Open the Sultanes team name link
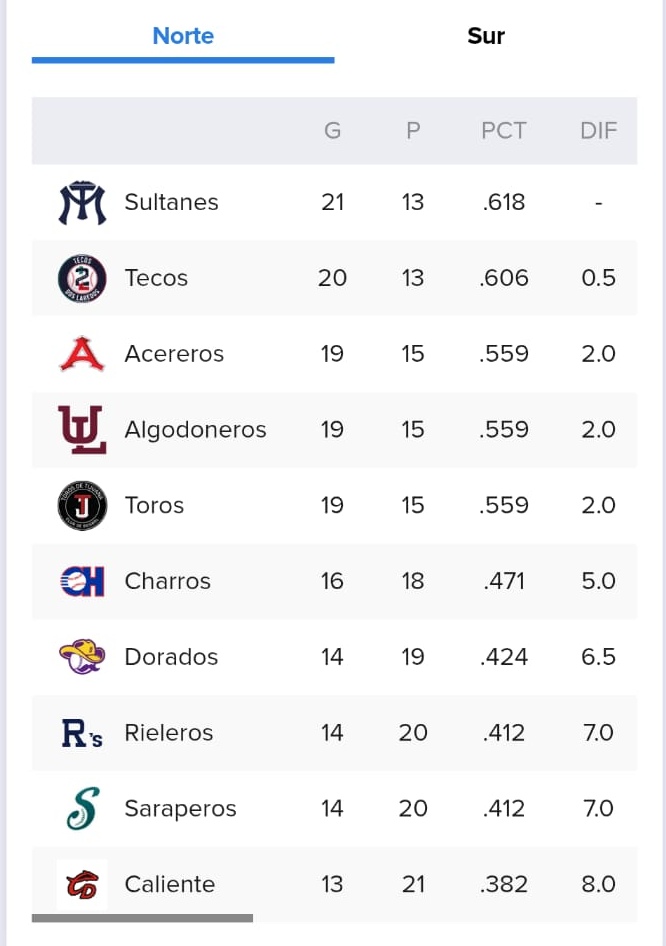This screenshot has width=666, height=946. click(x=171, y=202)
